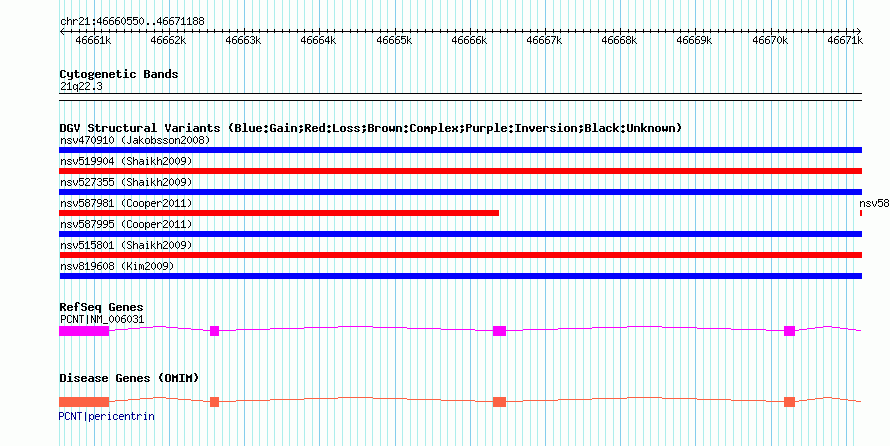Click the red loss bar under nsv519904
Screen dimensions: 890x446
click(x=460, y=171)
